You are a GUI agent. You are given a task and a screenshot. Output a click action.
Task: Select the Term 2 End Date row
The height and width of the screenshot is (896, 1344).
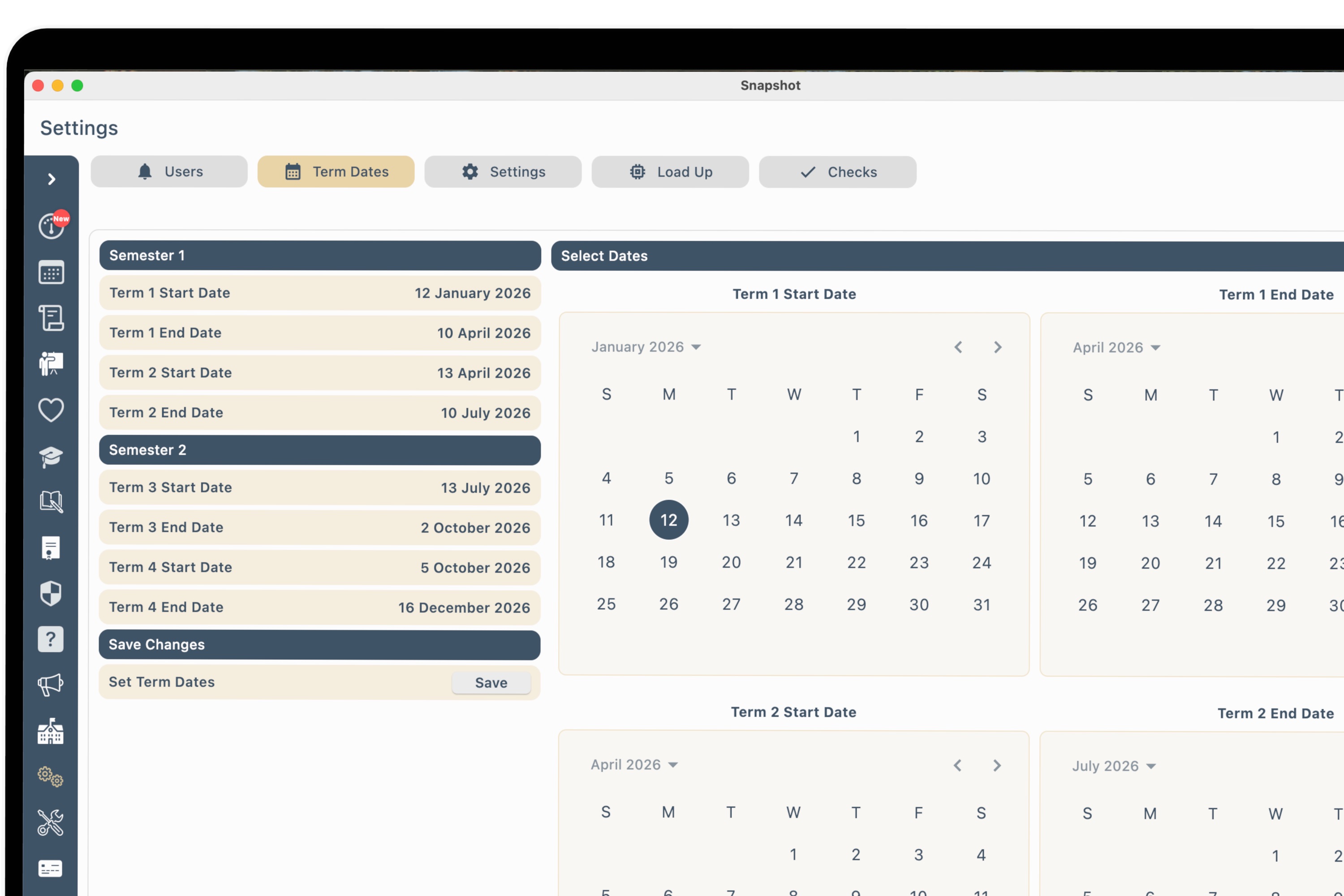click(320, 413)
